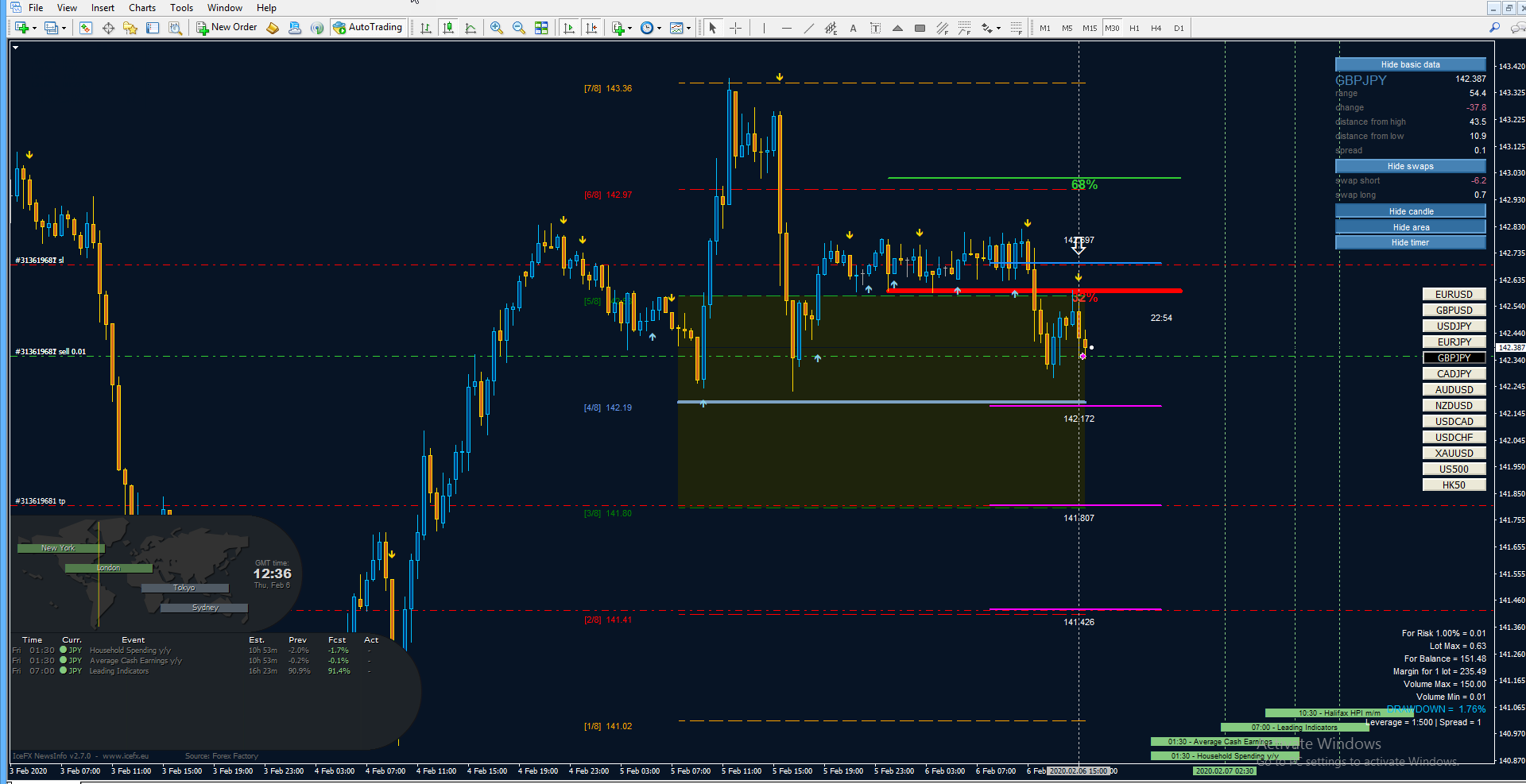The image size is (1526, 784).
Task: Open the Window menu
Action: [x=225, y=8]
